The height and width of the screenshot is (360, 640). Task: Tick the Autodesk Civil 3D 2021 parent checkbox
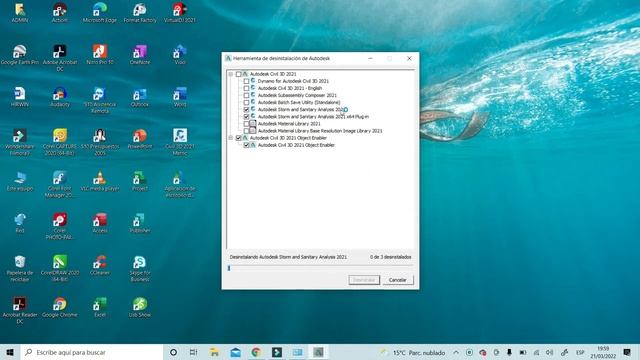pos(238,74)
